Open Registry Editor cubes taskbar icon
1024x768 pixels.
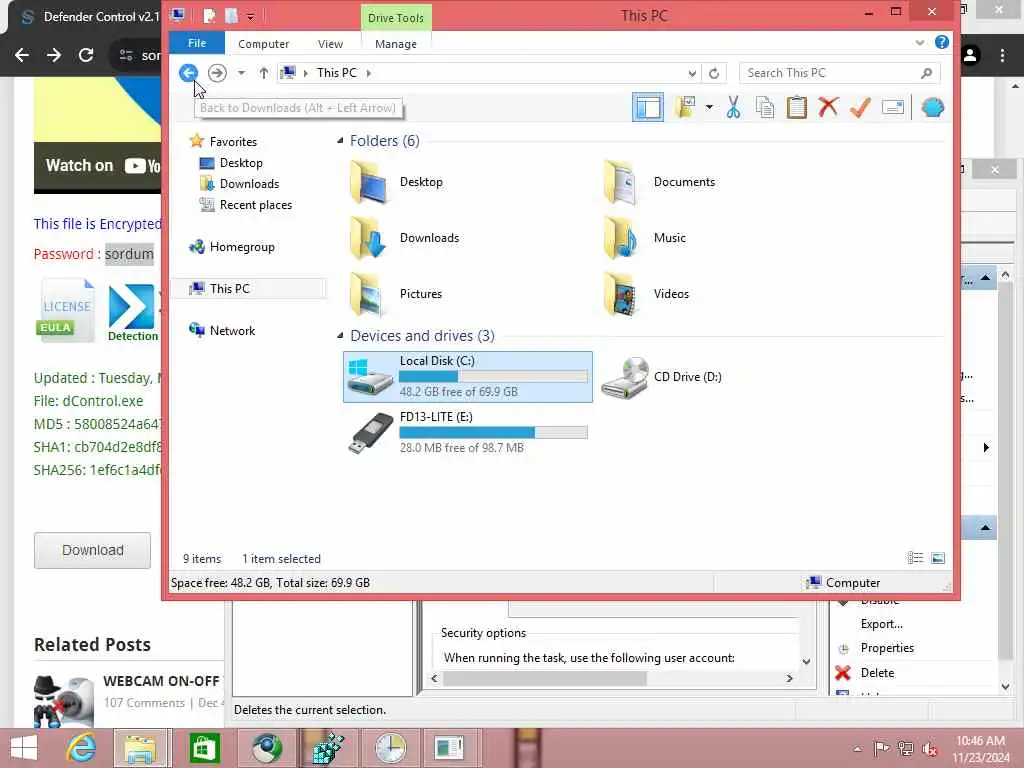click(328, 748)
